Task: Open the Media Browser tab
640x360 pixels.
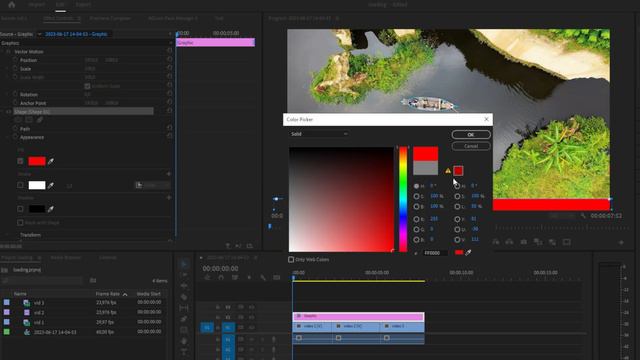Action: coord(65,258)
